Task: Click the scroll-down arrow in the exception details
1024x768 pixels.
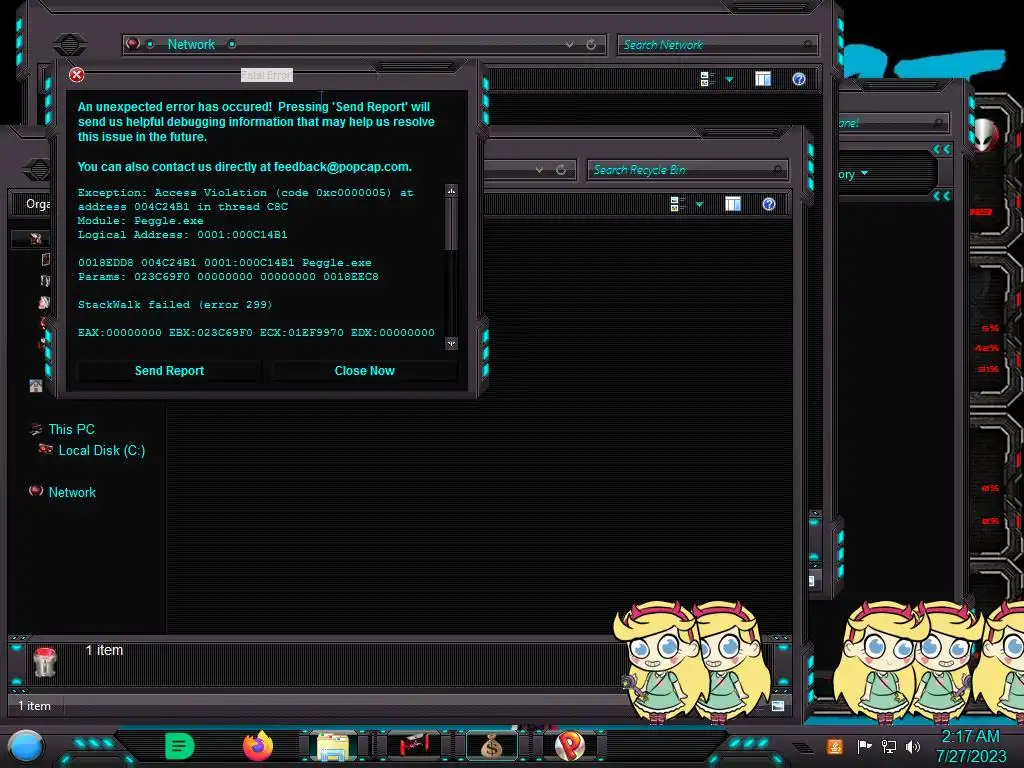Action: coord(451,343)
